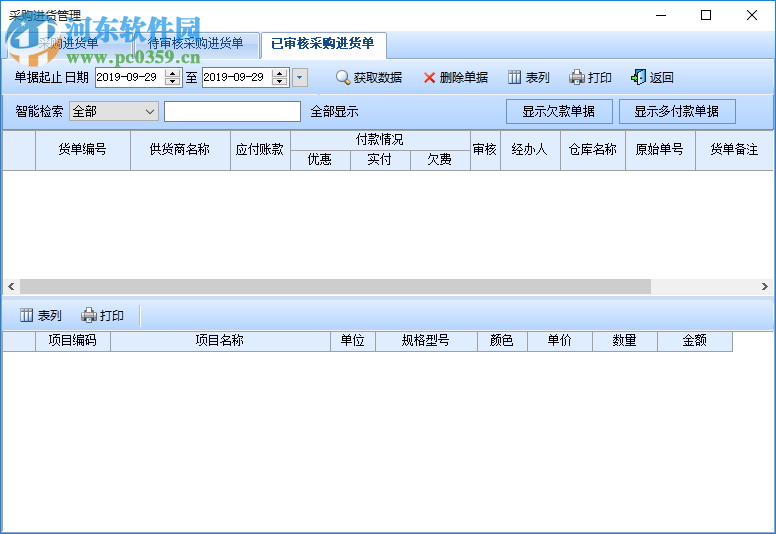
Task: Click the smart search text box
Action: (x=232, y=111)
